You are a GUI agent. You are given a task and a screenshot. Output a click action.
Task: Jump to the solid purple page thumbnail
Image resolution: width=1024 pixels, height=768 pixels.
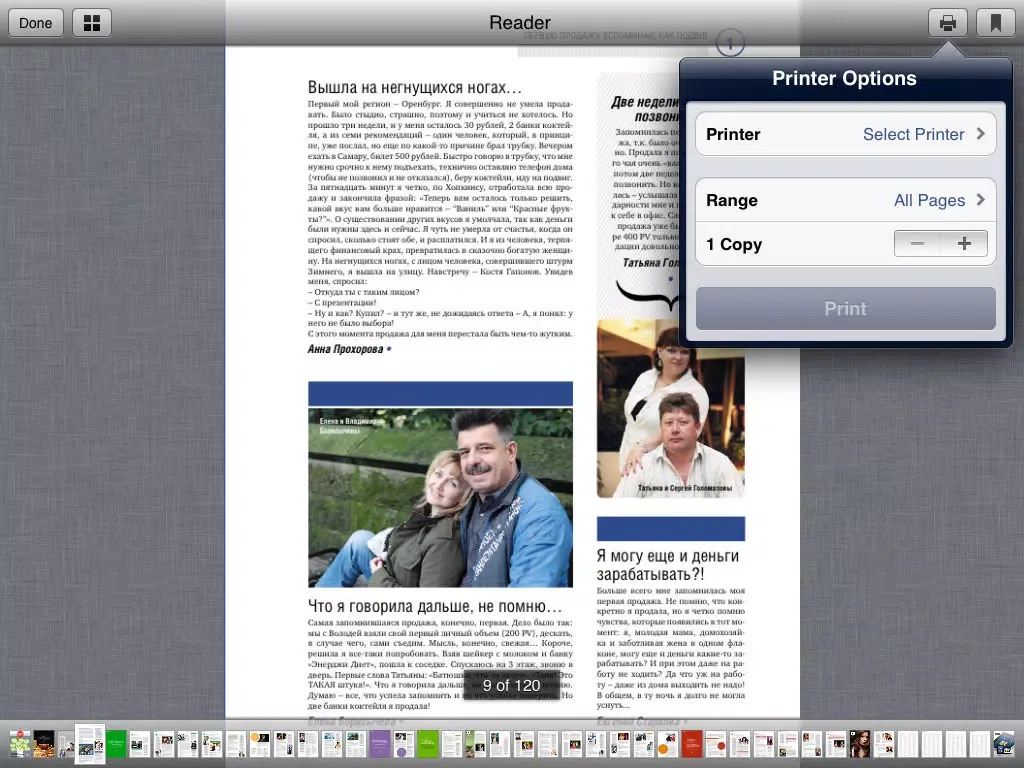pyautogui.click(x=380, y=744)
